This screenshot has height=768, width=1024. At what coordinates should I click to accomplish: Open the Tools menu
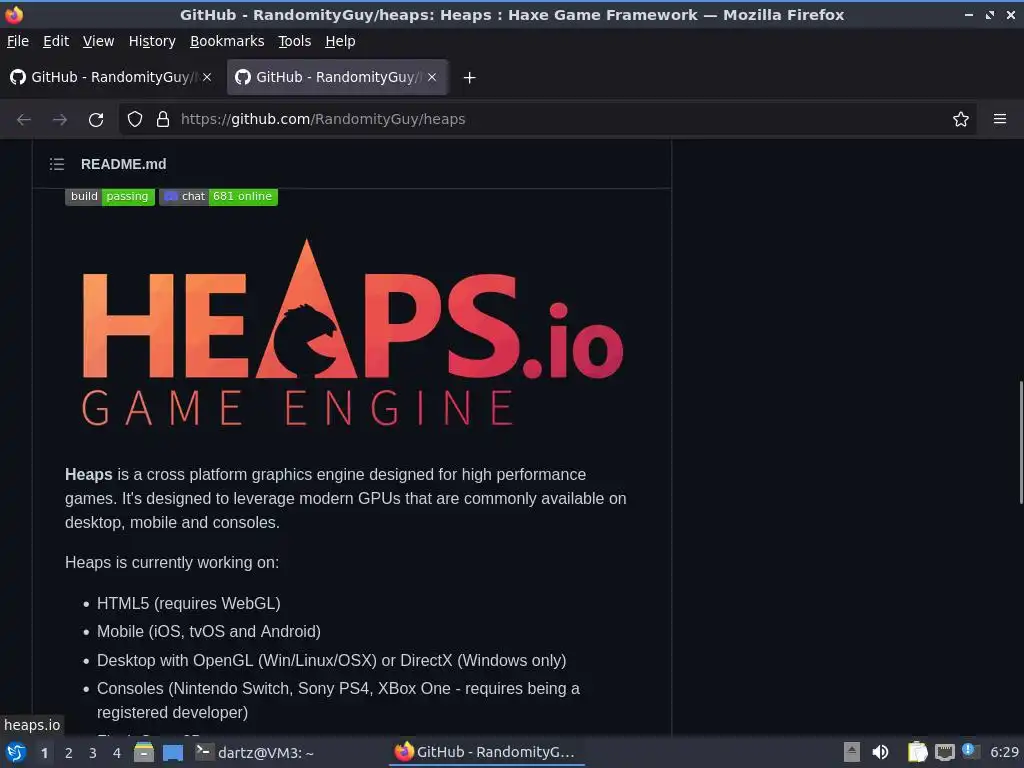[295, 41]
